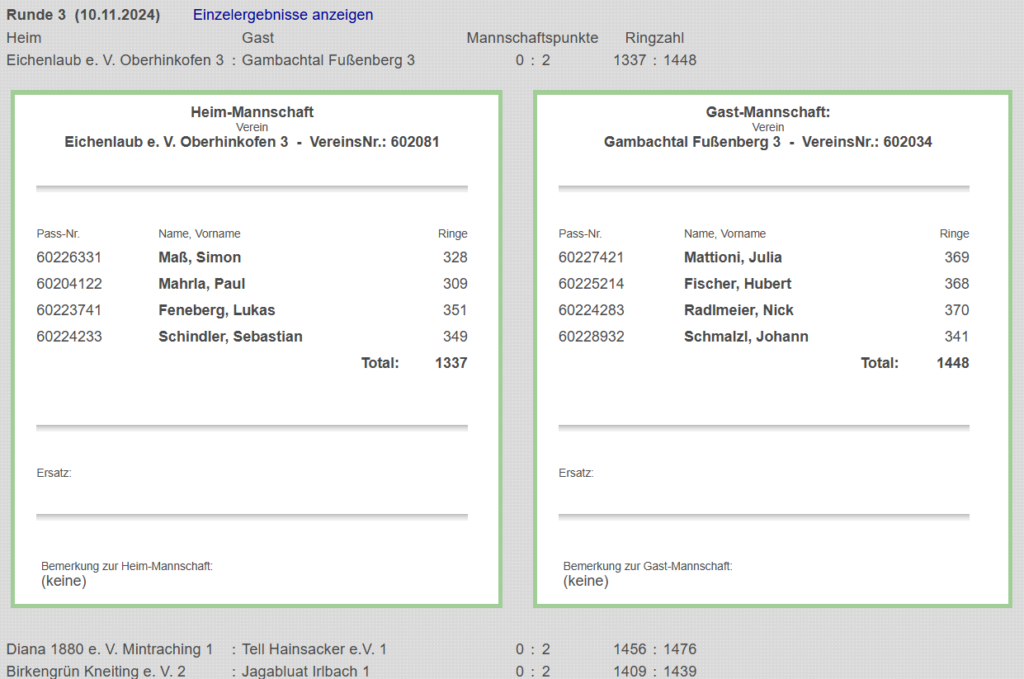Click guest team Jagabluat Irlbach 1

pyautogui.click(x=306, y=671)
